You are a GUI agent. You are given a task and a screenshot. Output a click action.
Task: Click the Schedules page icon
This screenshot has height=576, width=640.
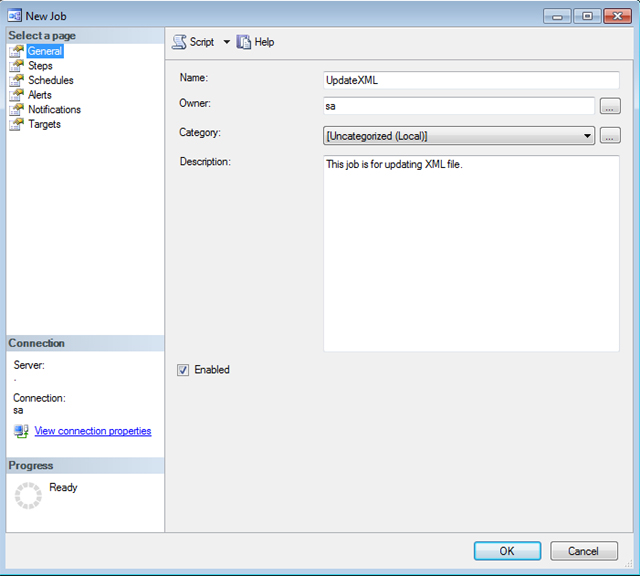[16, 80]
